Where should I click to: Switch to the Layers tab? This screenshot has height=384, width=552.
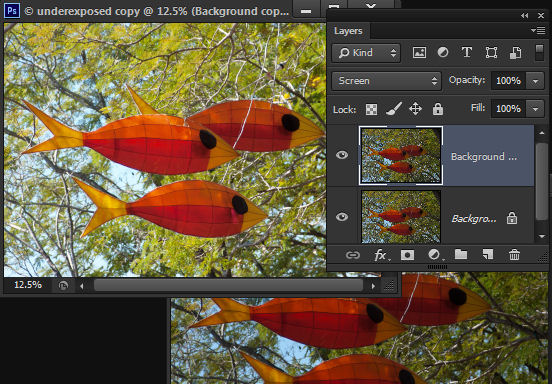pos(348,31)
